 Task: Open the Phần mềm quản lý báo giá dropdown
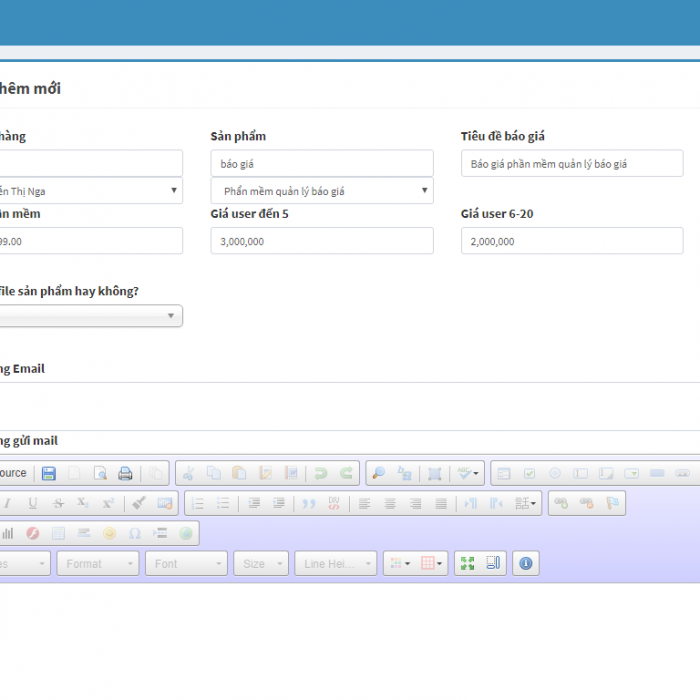click(321, 191)
